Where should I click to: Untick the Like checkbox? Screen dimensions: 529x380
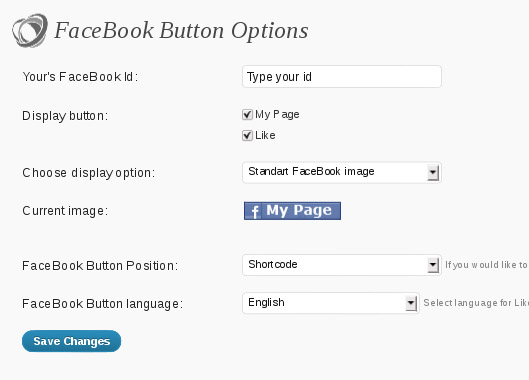click(247, 136)
